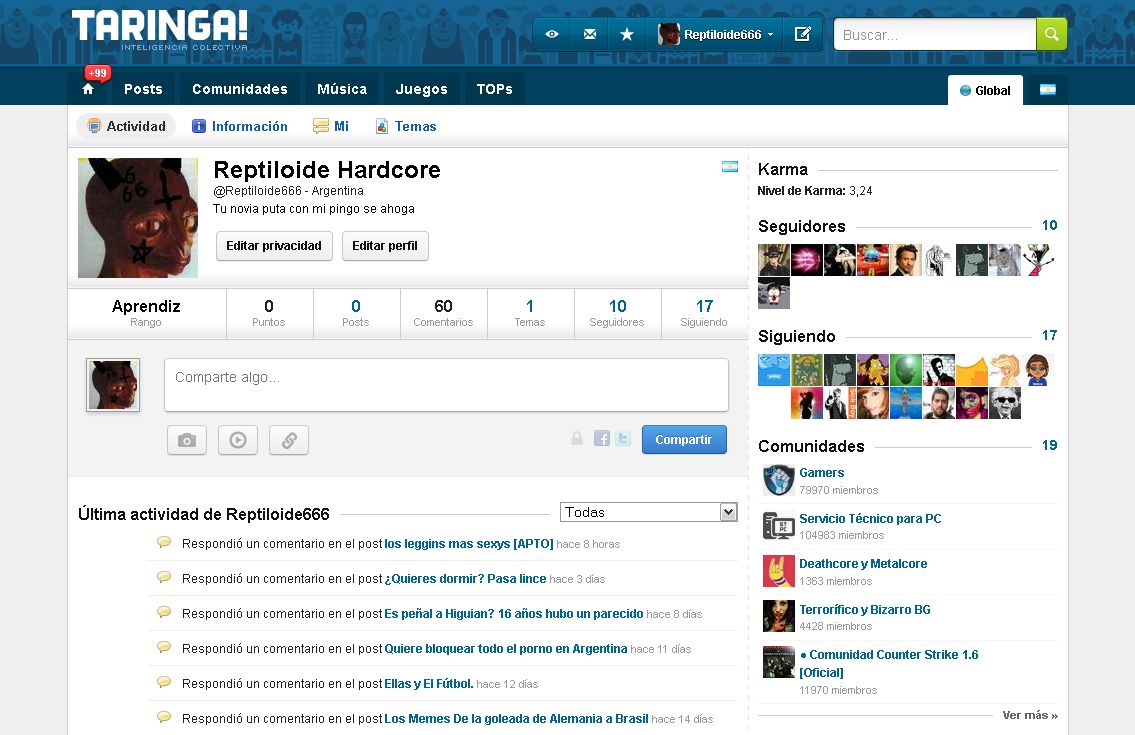This screenshot has height=735, width=1135.
Task: Click the Terrorífico y Bizarro BG icon
Action: point(779,616)
